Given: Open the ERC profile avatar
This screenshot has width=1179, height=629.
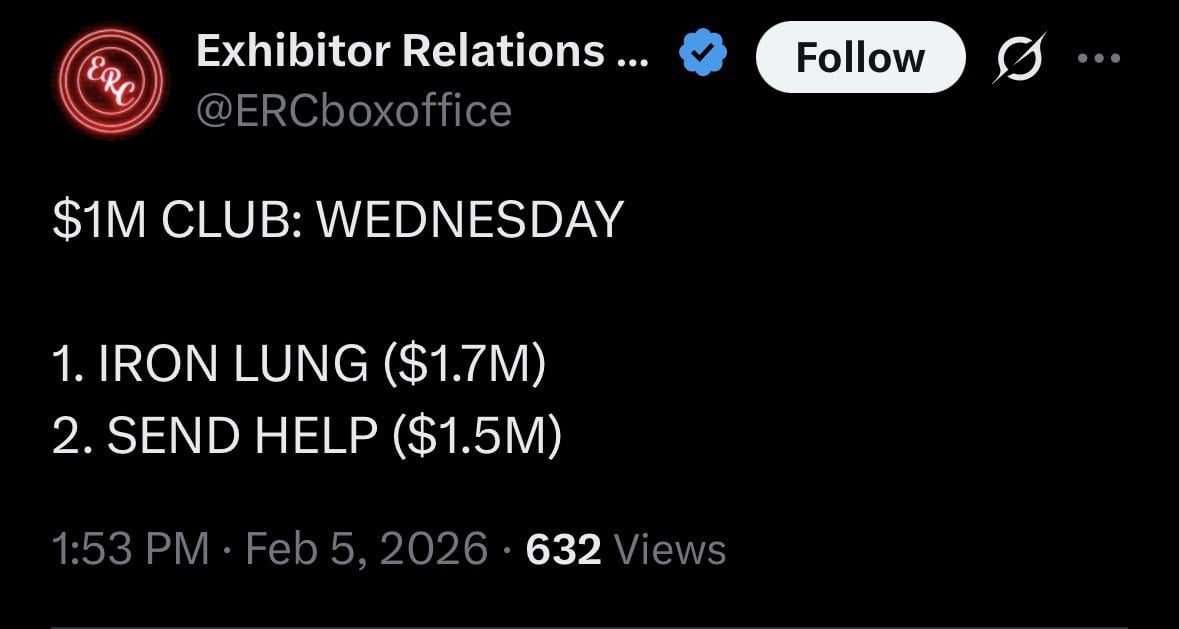Looking at the screenshot, I should pos(109,81).
